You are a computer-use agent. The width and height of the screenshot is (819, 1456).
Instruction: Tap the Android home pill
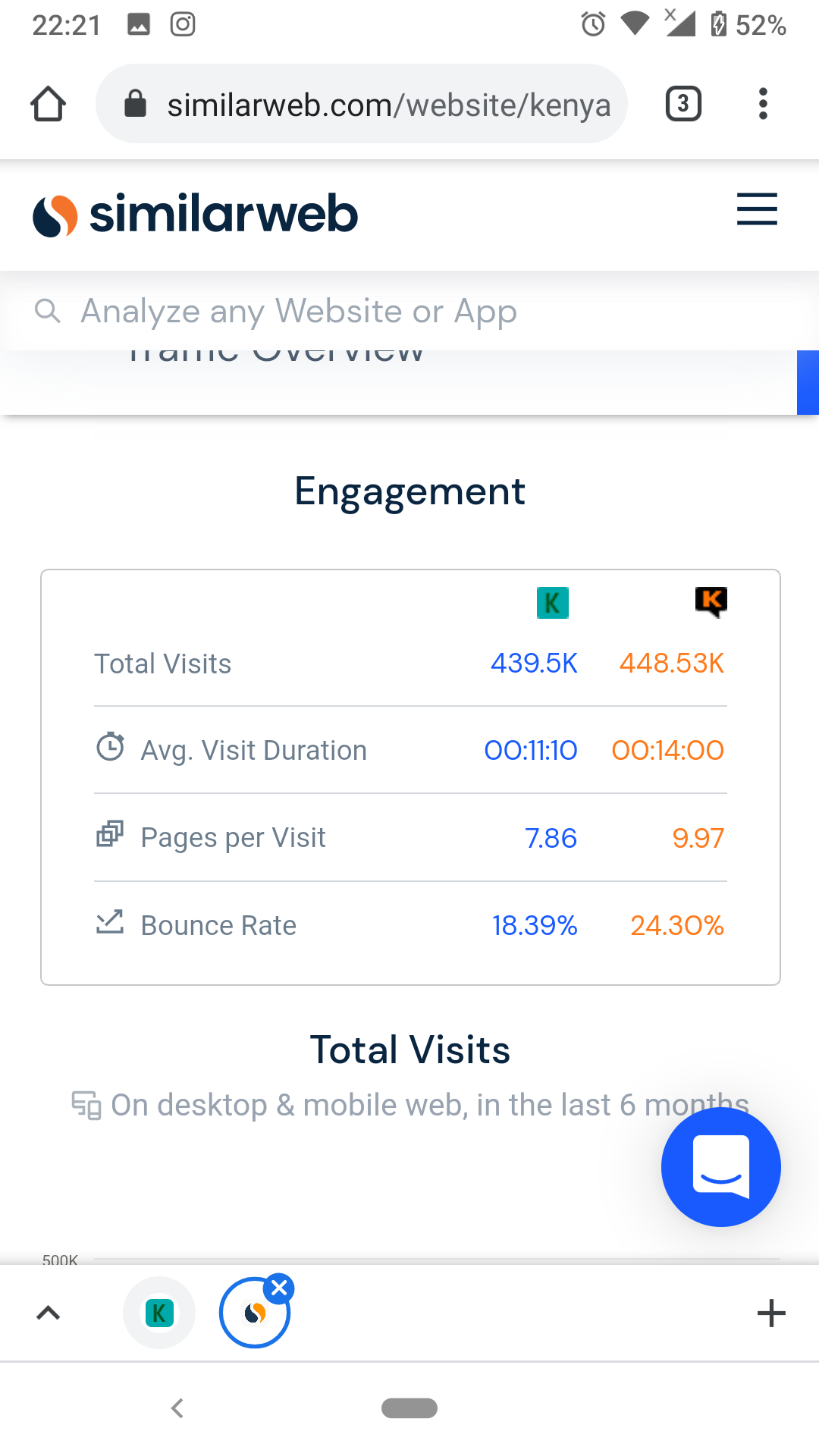[x=409, y=1408]
